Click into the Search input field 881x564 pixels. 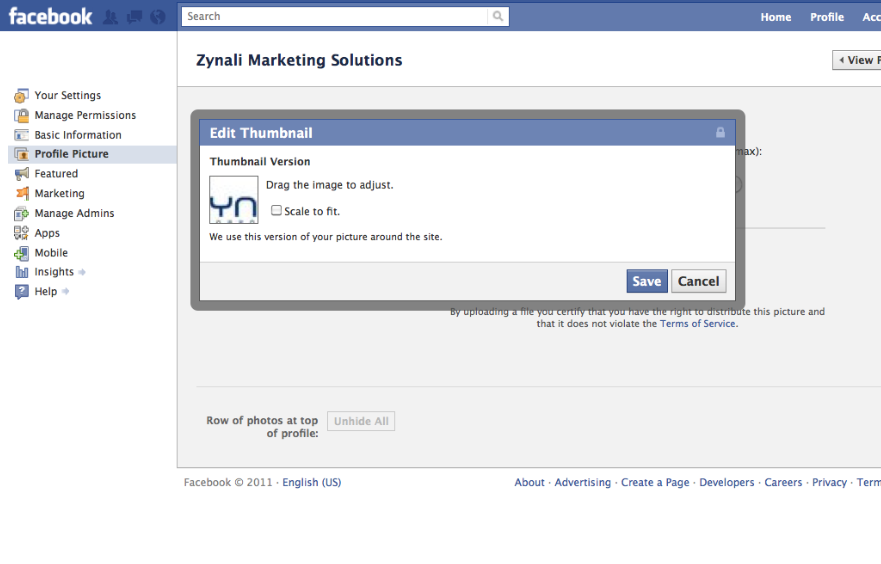(x=335, y=16)
